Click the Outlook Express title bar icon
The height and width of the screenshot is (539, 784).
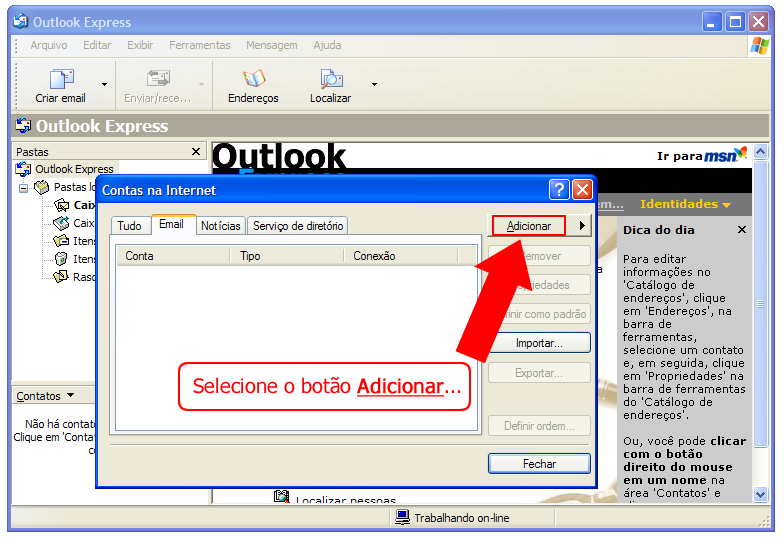(x=20, y=22)
